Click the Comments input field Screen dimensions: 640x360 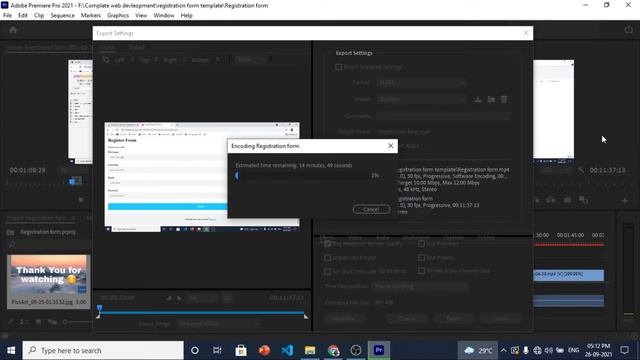coord(444,116)
